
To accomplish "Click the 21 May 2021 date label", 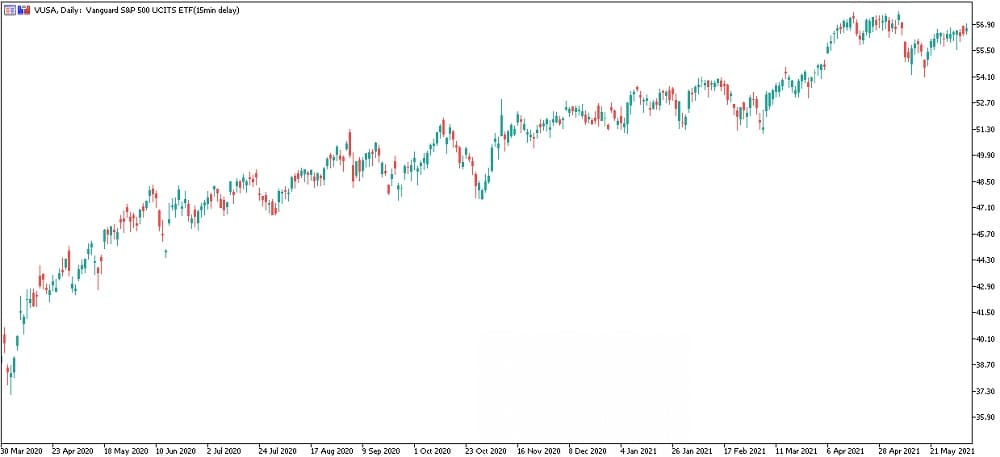I will click(x=951, y=450).
